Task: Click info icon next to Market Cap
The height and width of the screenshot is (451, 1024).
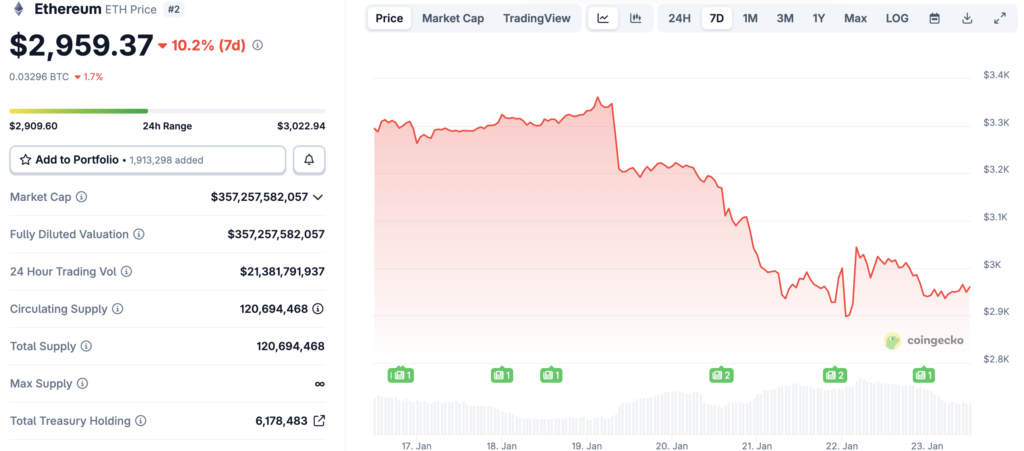Action: 82,197
